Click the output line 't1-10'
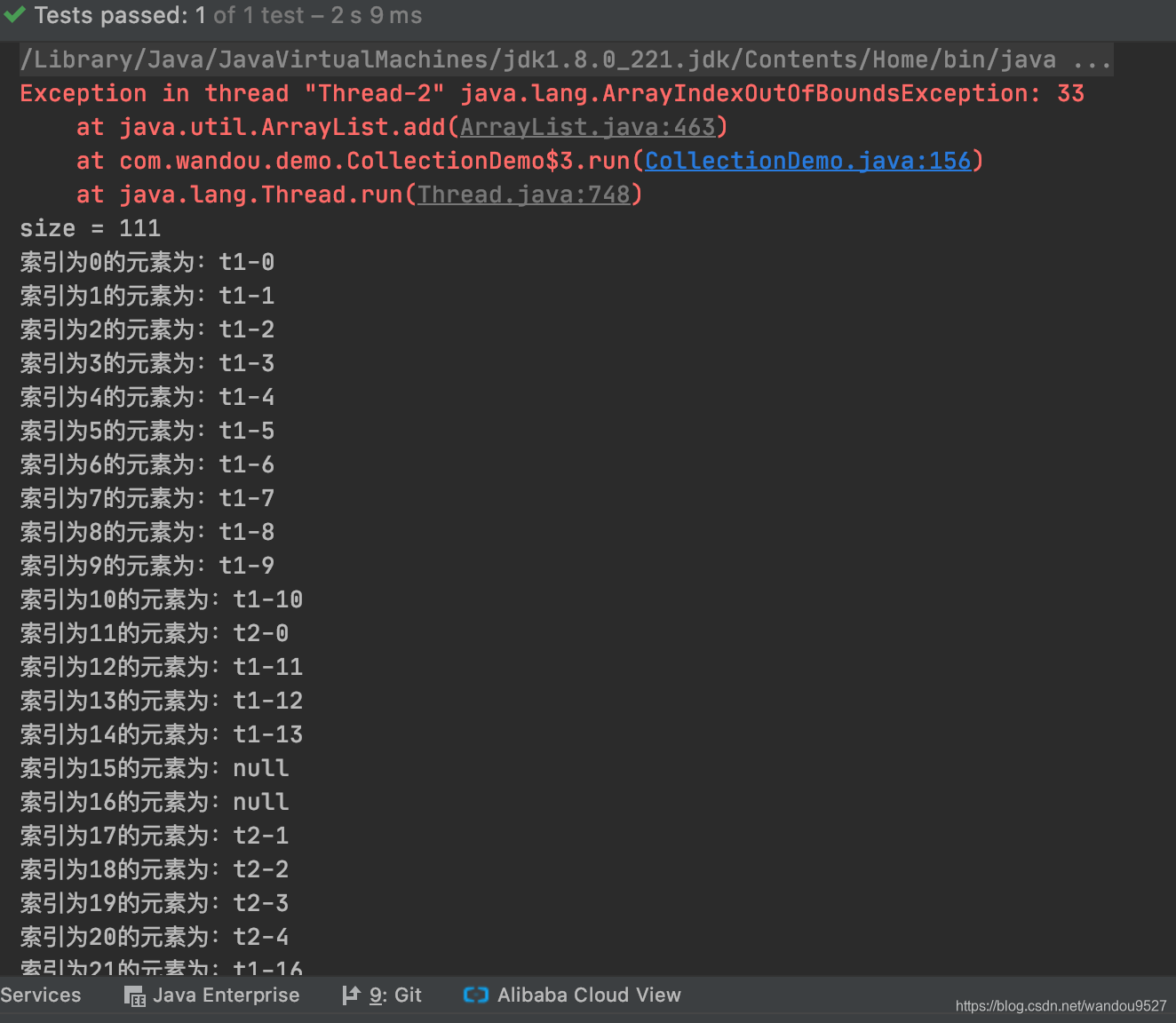 [x=162, y=599]
